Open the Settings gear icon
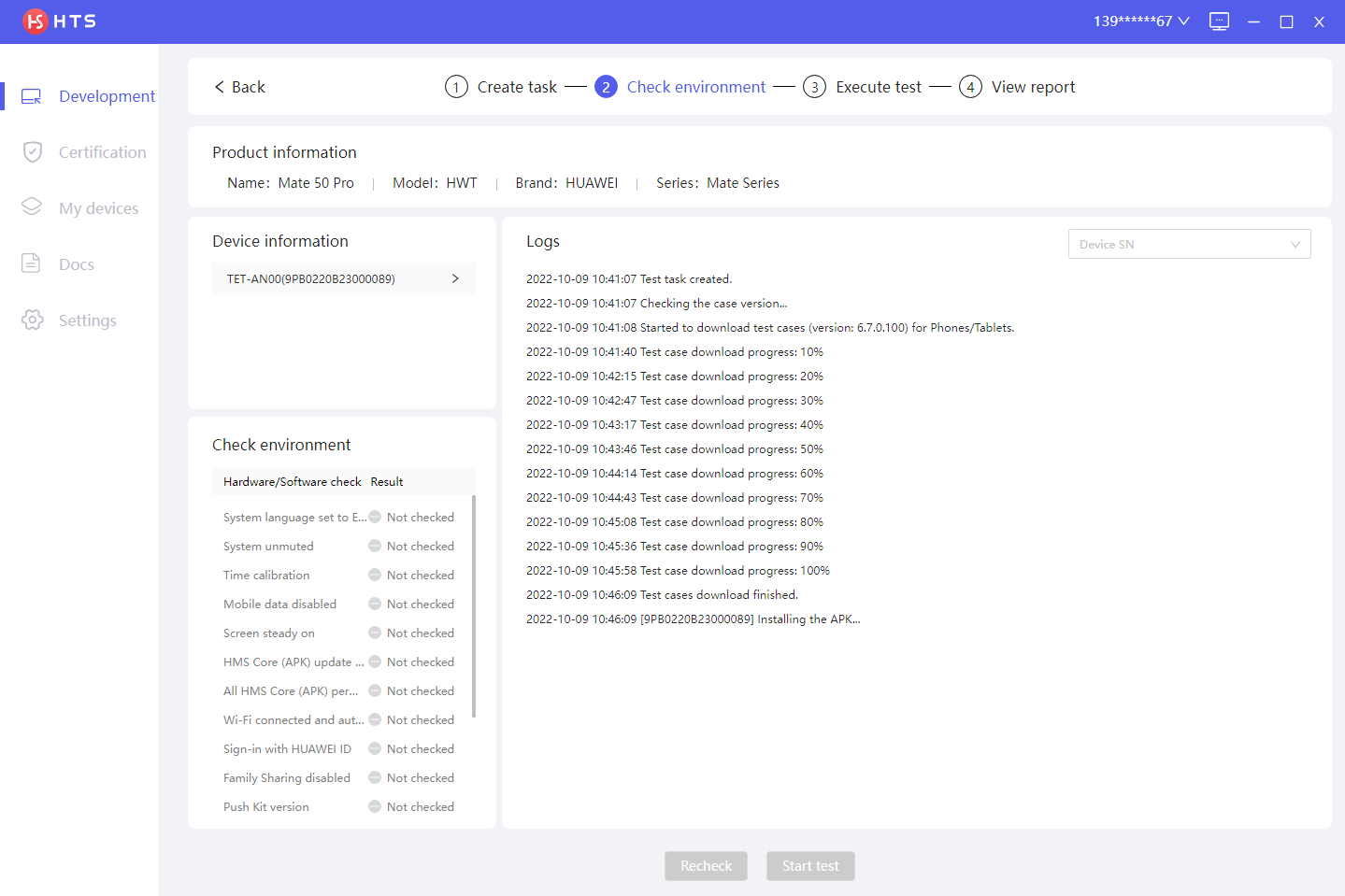This screenshot has width=1345, height=896. pos(32,320)
